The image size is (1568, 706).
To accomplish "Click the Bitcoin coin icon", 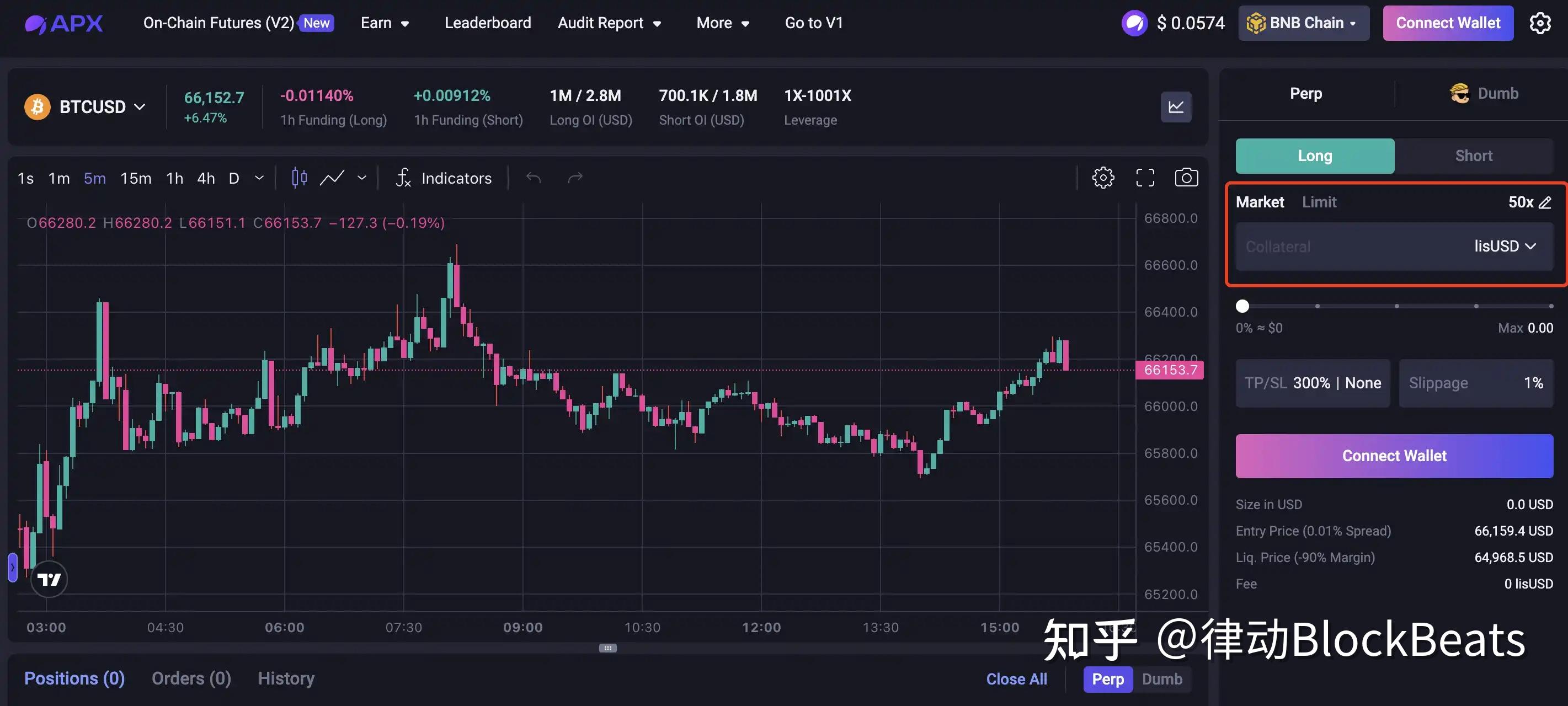I will 37,107.
